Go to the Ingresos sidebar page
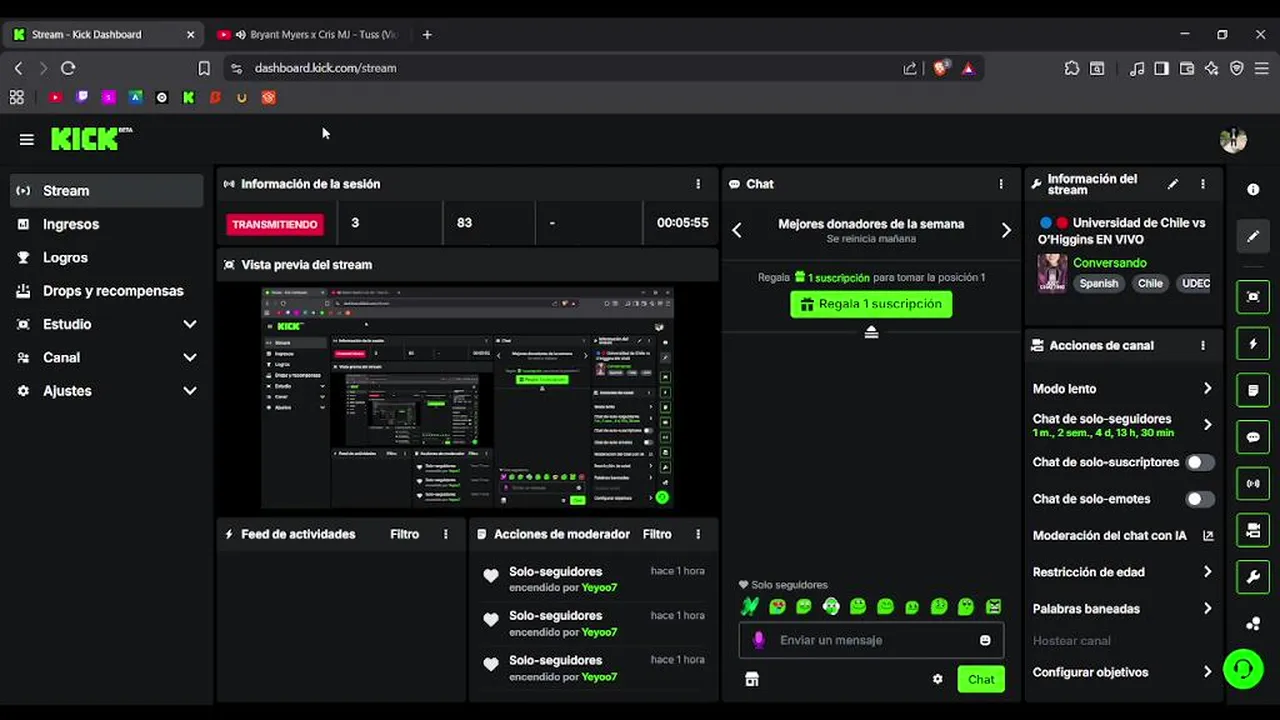This screenshot has width=1280, height=720. click(106, 224)
